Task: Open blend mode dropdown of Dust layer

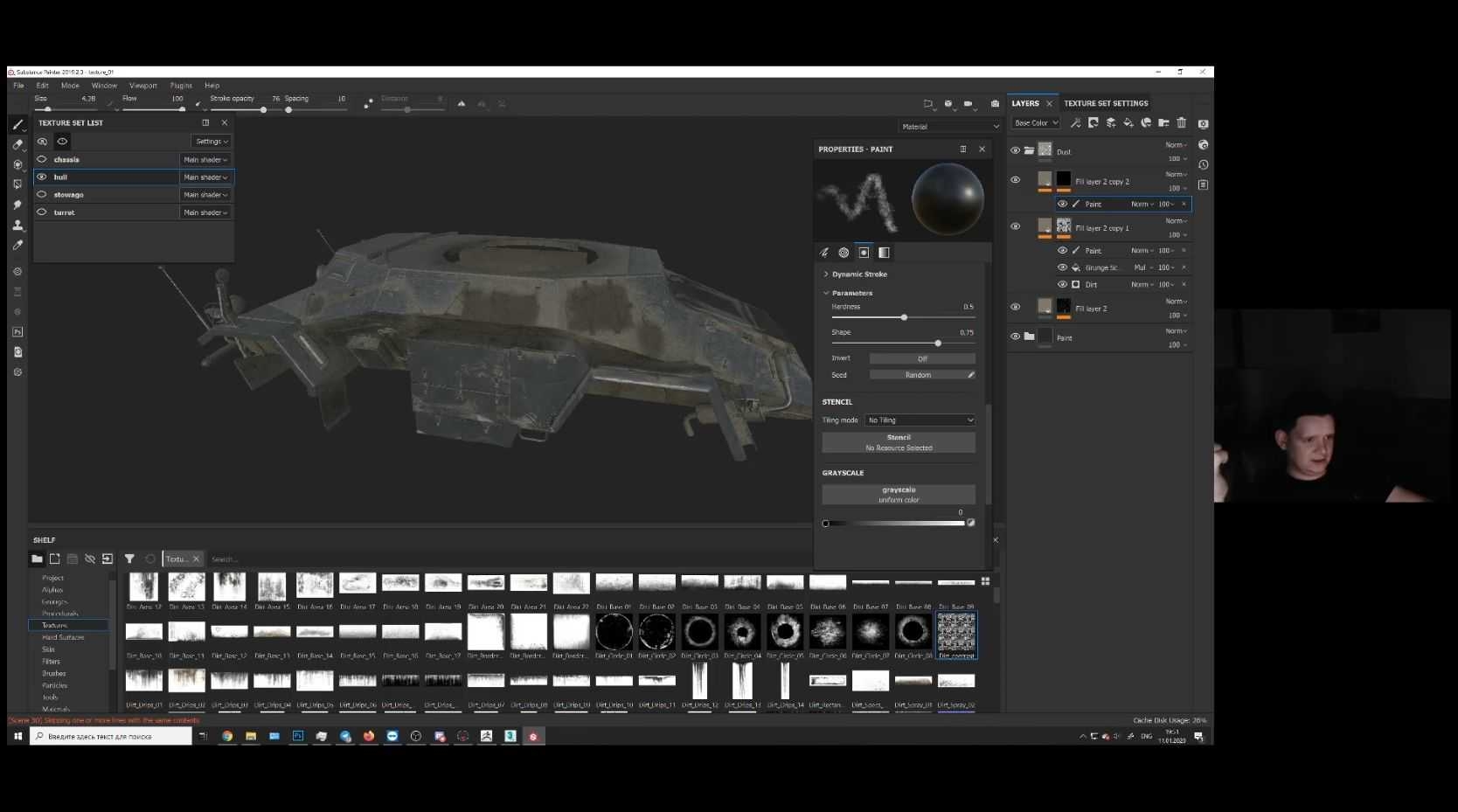Action: click(x=1177, y=145)
